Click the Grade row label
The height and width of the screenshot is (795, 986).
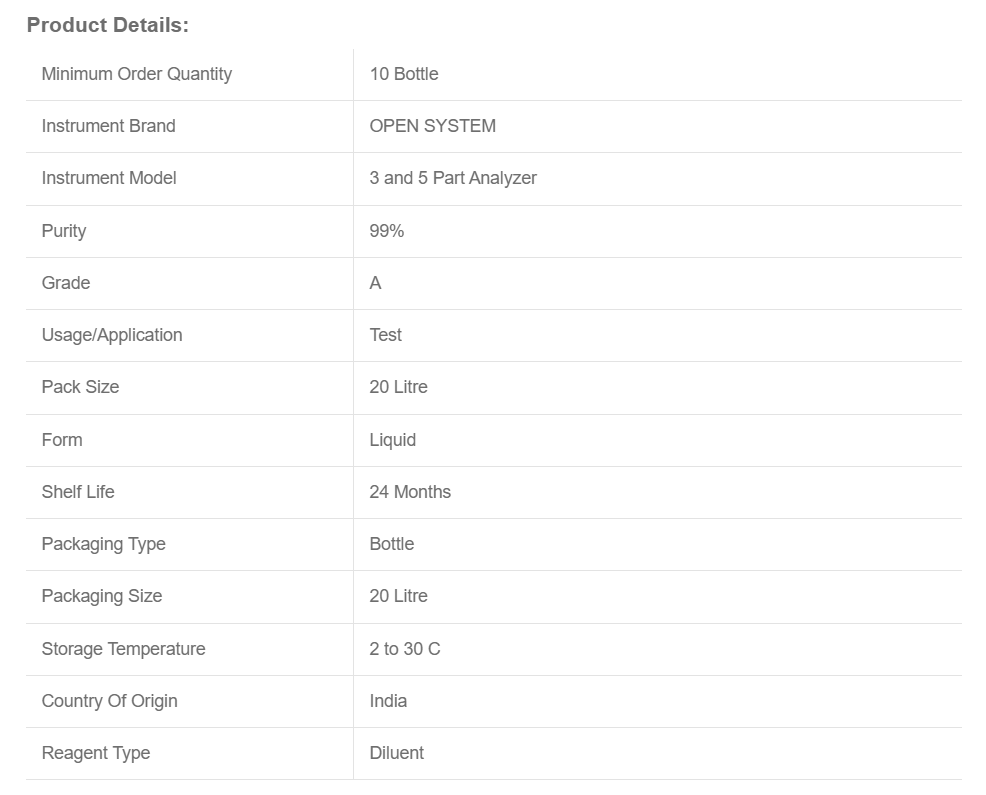click(66, 283)
